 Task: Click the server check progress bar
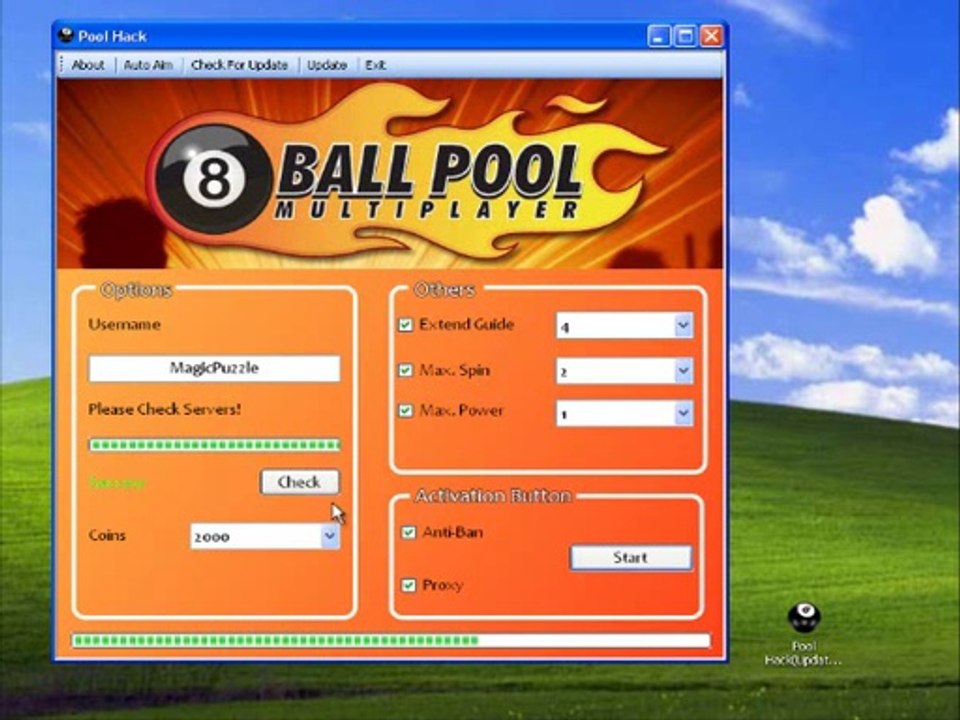click(x=214, y=445)
